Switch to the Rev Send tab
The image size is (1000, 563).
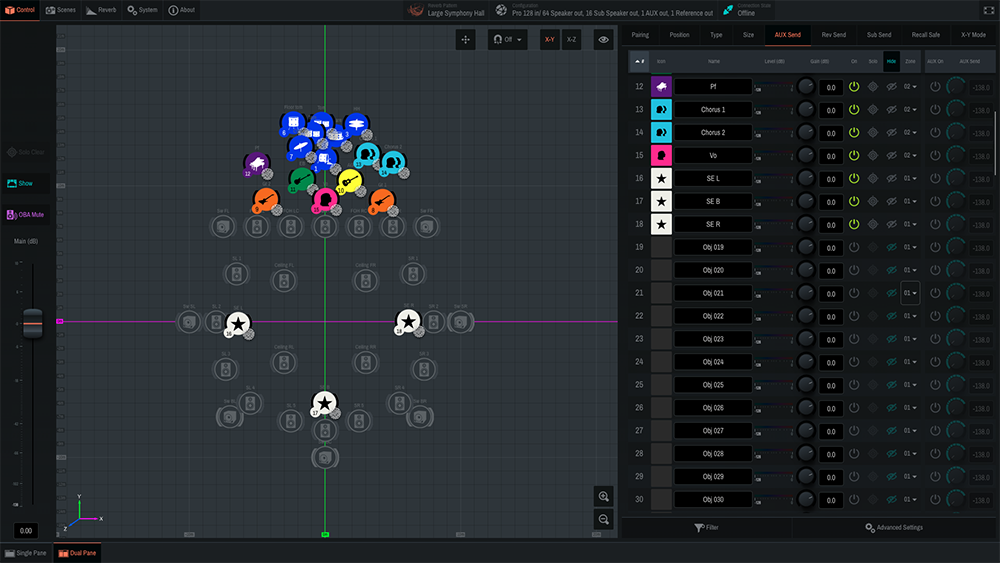point(833,34)
